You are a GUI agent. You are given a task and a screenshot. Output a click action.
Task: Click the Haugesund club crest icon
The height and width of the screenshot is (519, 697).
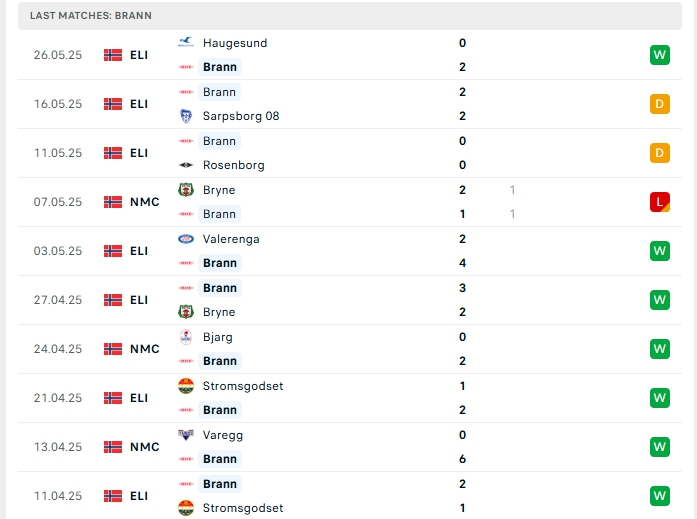point(185,43)
